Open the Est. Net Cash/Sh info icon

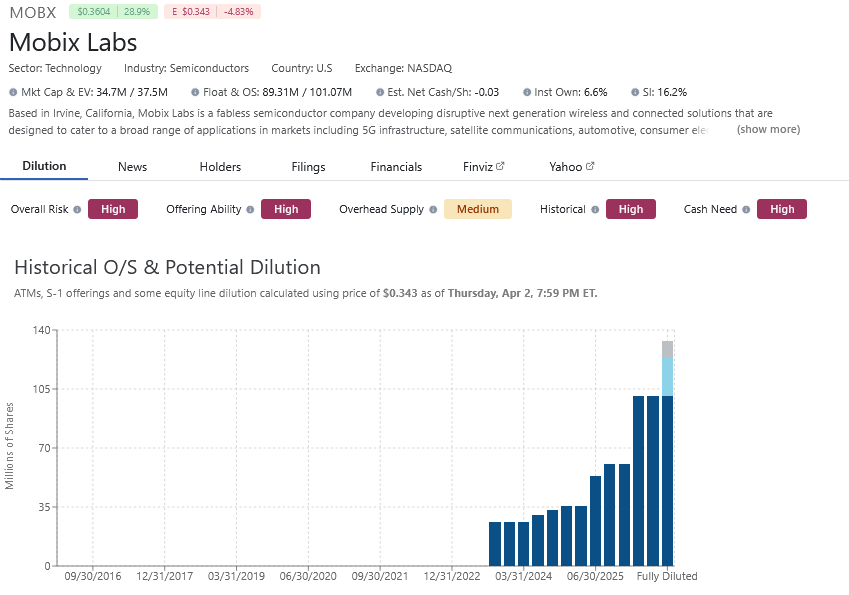coord(378,91)
